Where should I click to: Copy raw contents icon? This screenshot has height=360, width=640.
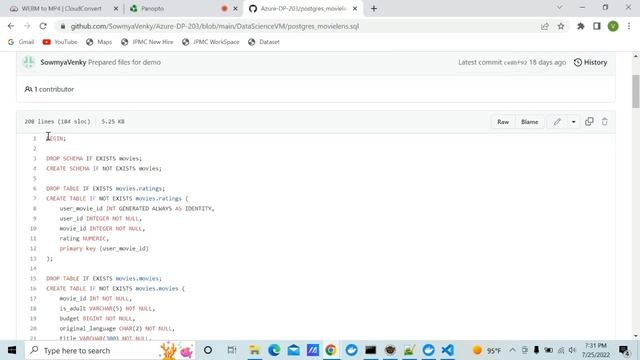pos(589,121)
